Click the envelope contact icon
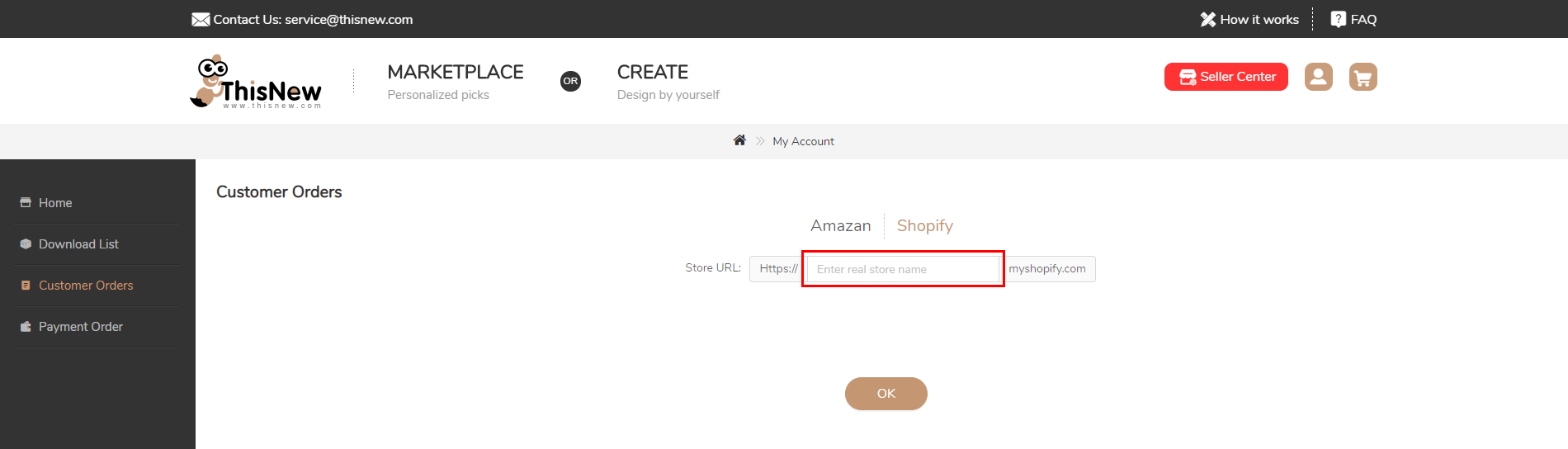This screenshot has width=1568, height=449. pos(201,20)
